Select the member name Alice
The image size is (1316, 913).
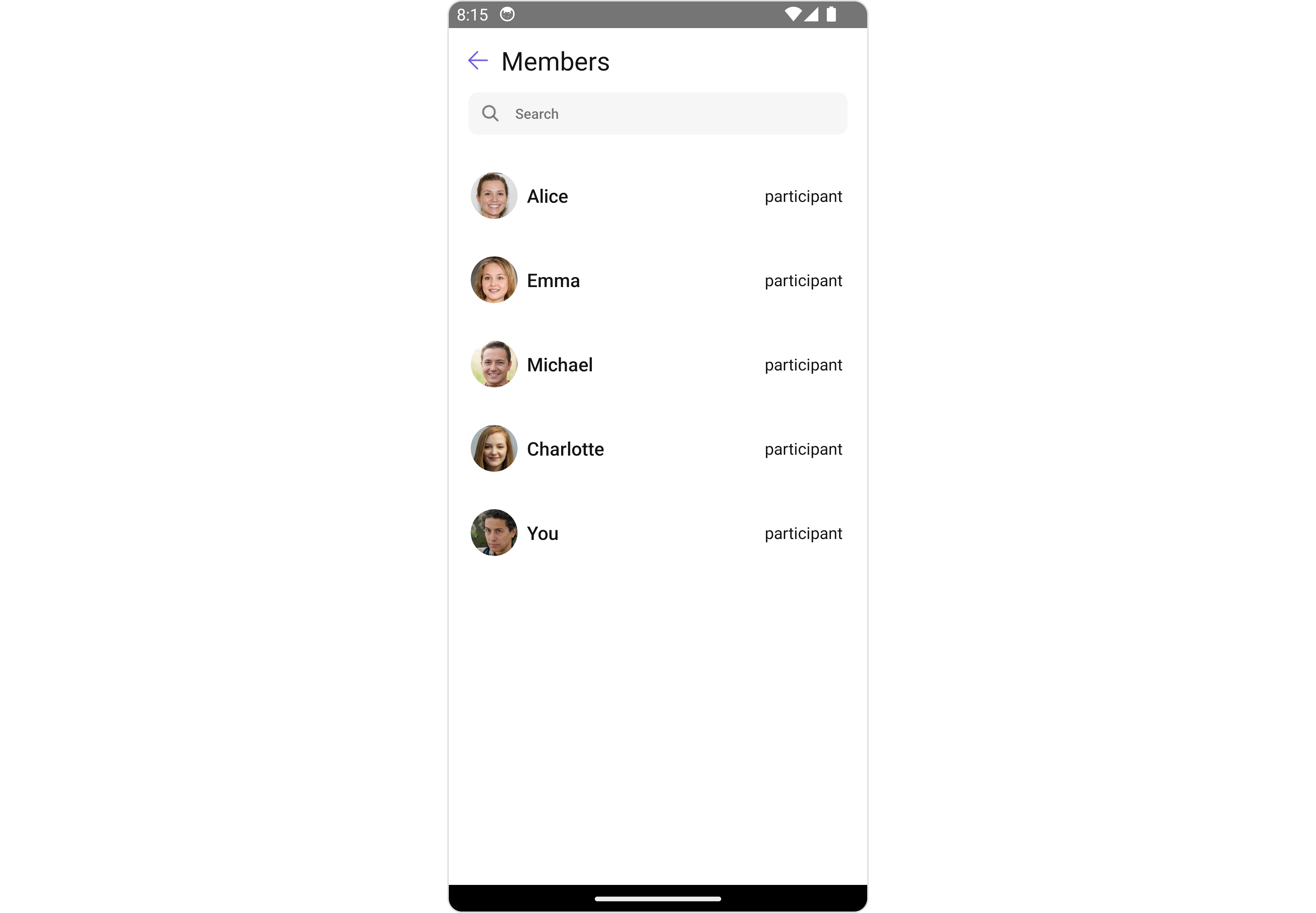click(547, 197)
